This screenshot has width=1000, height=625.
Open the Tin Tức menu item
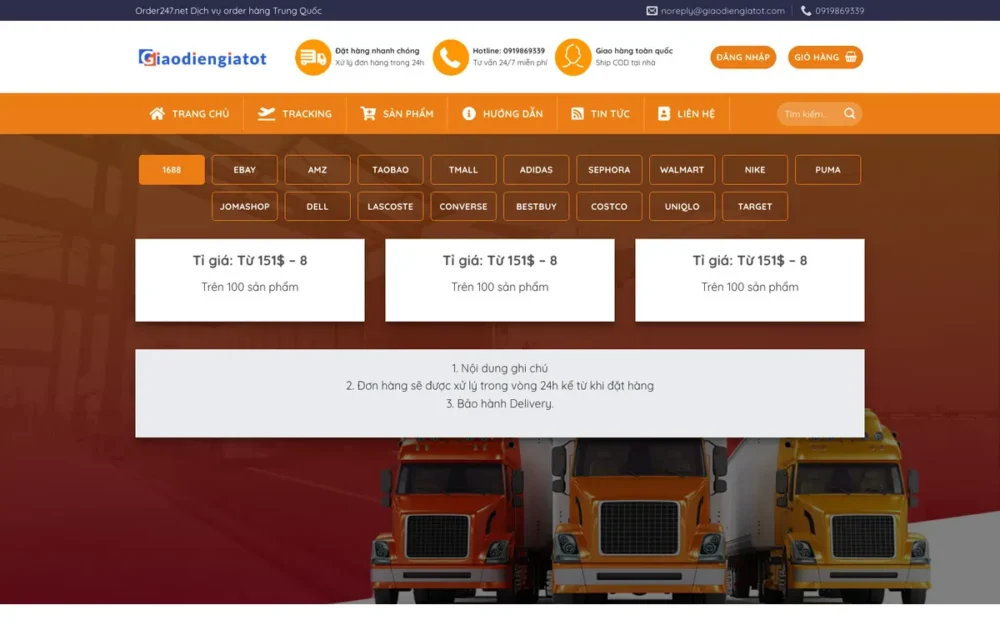600,114
